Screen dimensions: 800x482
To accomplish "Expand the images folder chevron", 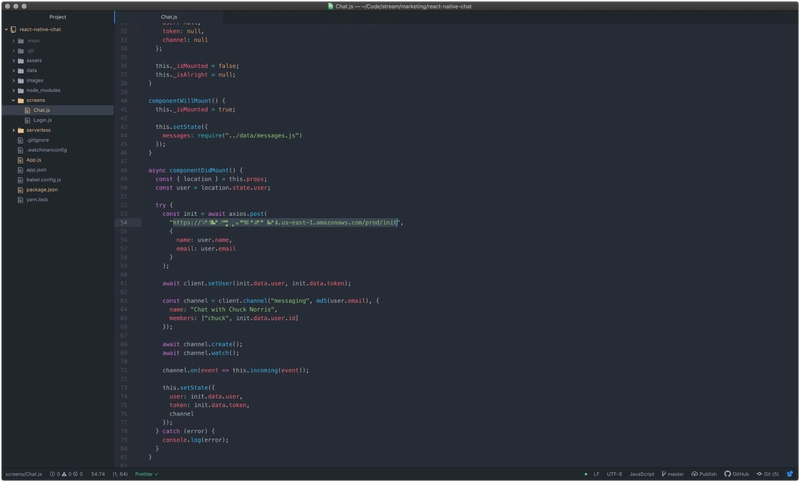I will [x=14, y=81].
